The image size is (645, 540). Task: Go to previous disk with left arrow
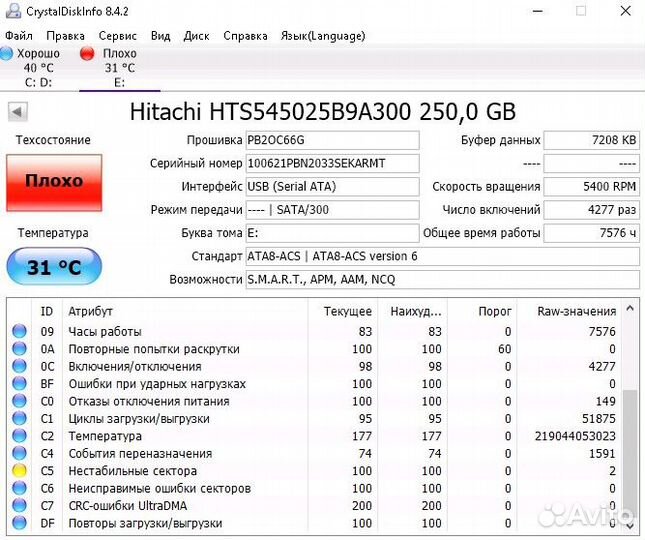click(x=18, y=112)
